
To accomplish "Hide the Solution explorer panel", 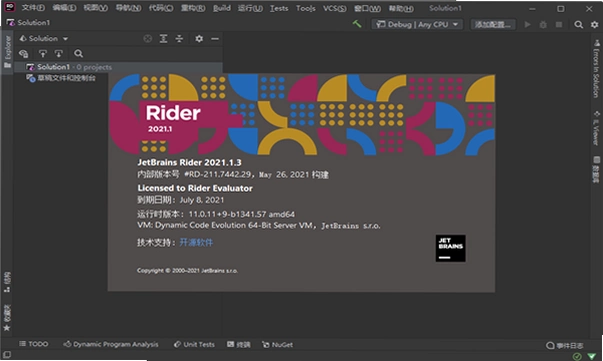I will pos(215,39).
